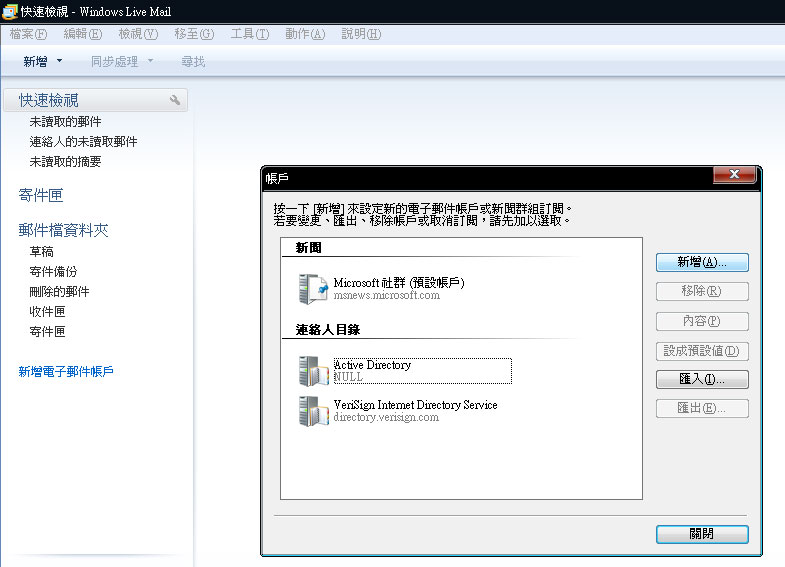Click the 帳戶 dialog title bar
This screenshot has width=785, height=567.
(488, 179)
